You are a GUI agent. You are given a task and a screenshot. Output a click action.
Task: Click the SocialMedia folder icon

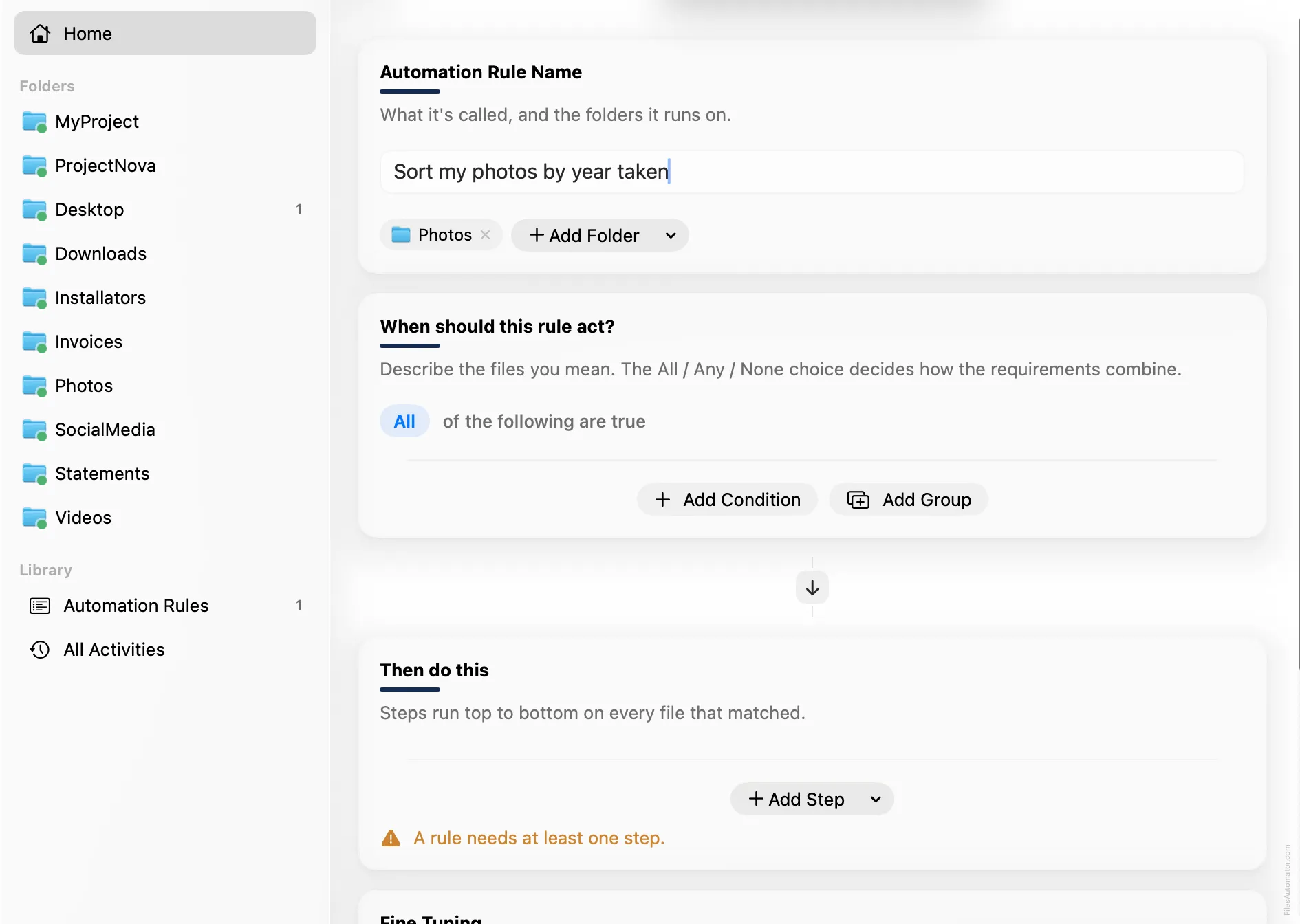[34, 430]
